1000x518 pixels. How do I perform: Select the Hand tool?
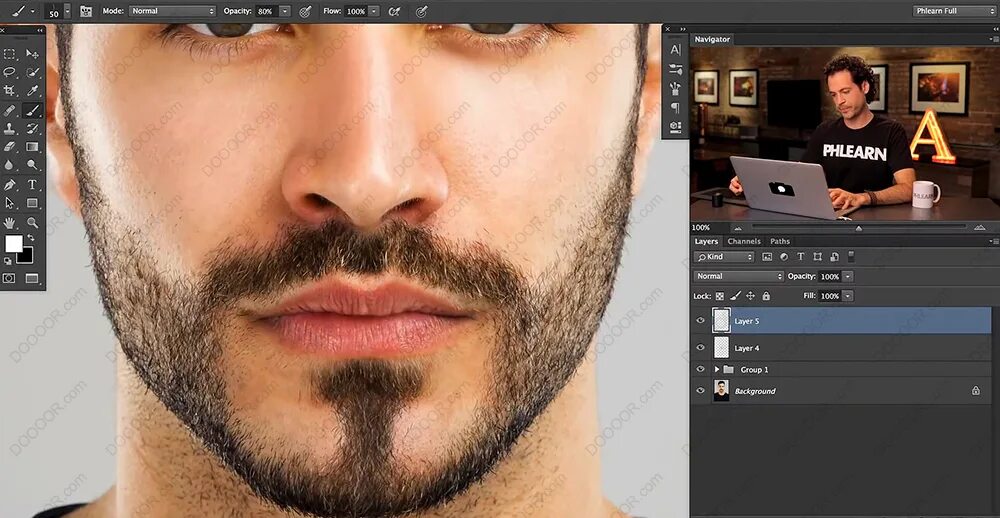[10, 223]
